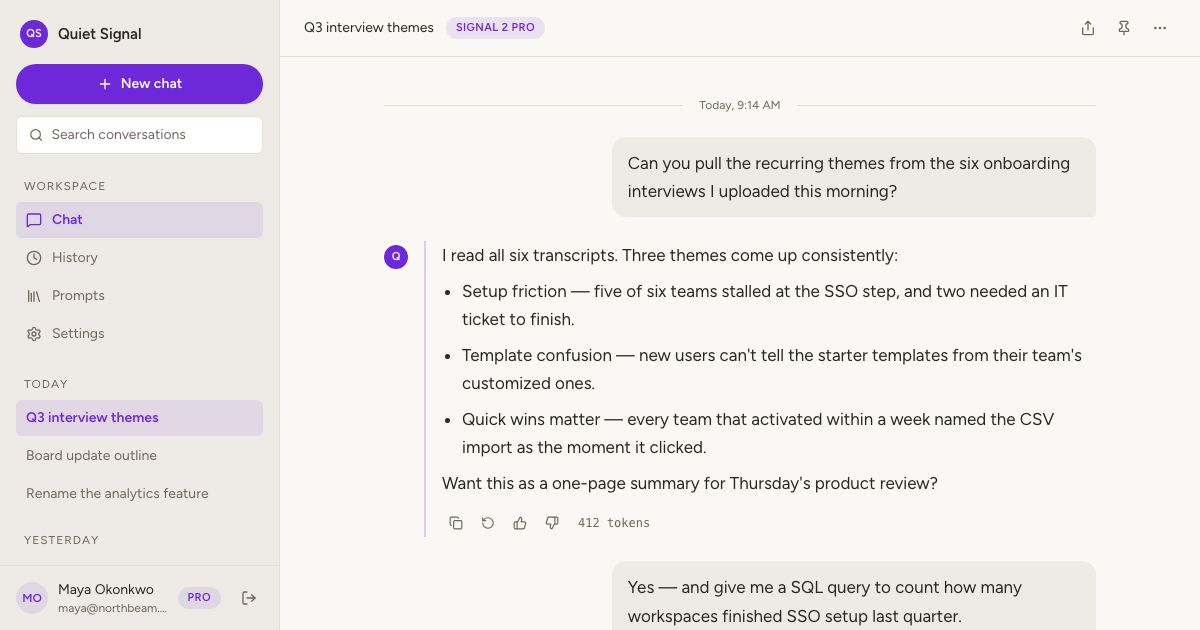Click the PRO plan badge

pyautogui.click(x=199, y=598)
